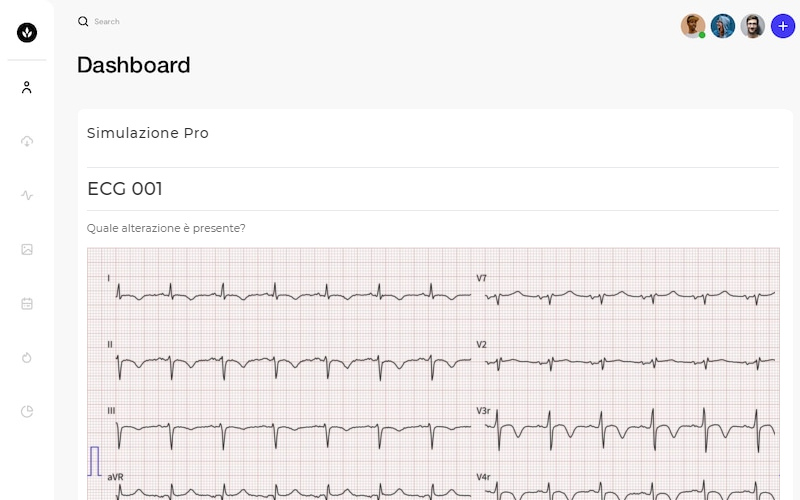Click the blue calibration pulse on the ECG
The height and width of the screenshot is (500, 800).
[x=94, y=461]
